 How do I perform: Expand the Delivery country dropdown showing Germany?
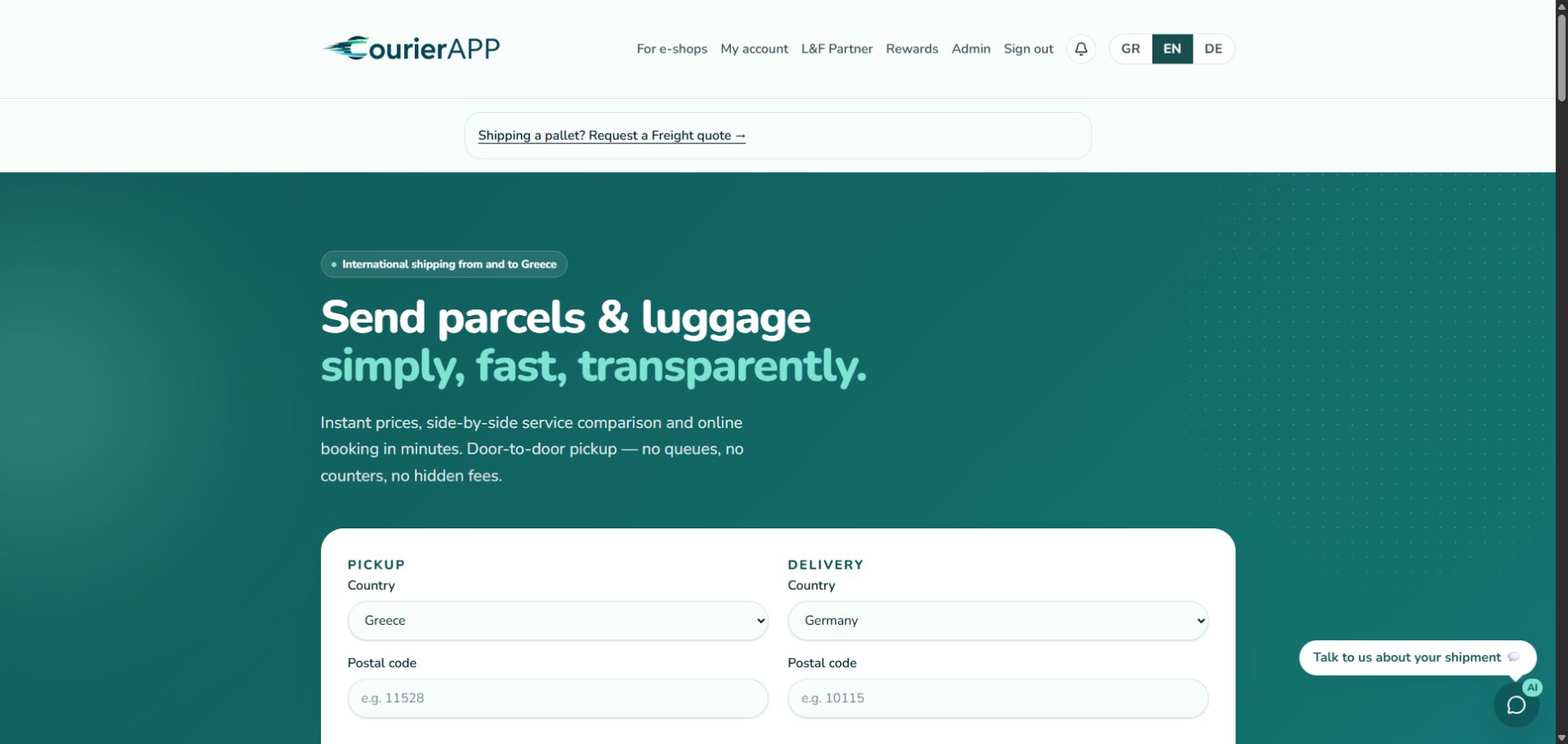tap(998, 621)
